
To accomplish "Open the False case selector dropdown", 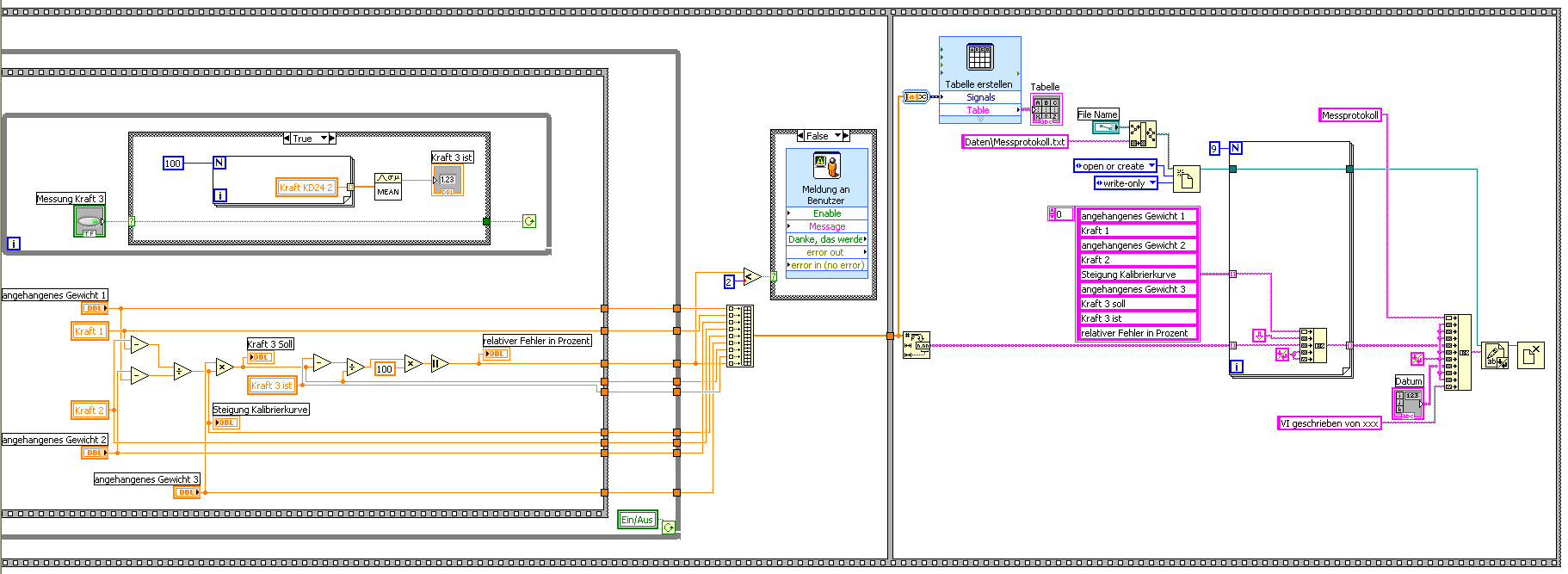I will (x=838, y=136).
